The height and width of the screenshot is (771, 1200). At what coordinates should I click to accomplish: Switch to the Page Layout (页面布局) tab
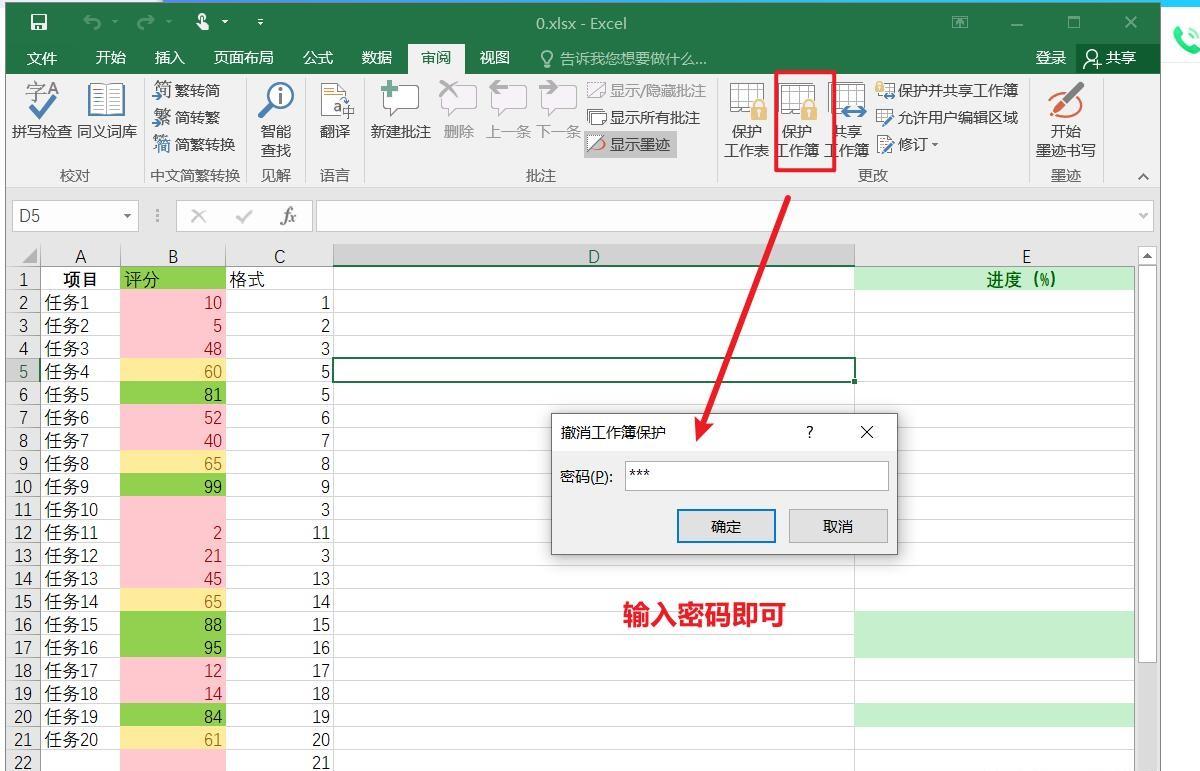[x=243, y=58]
